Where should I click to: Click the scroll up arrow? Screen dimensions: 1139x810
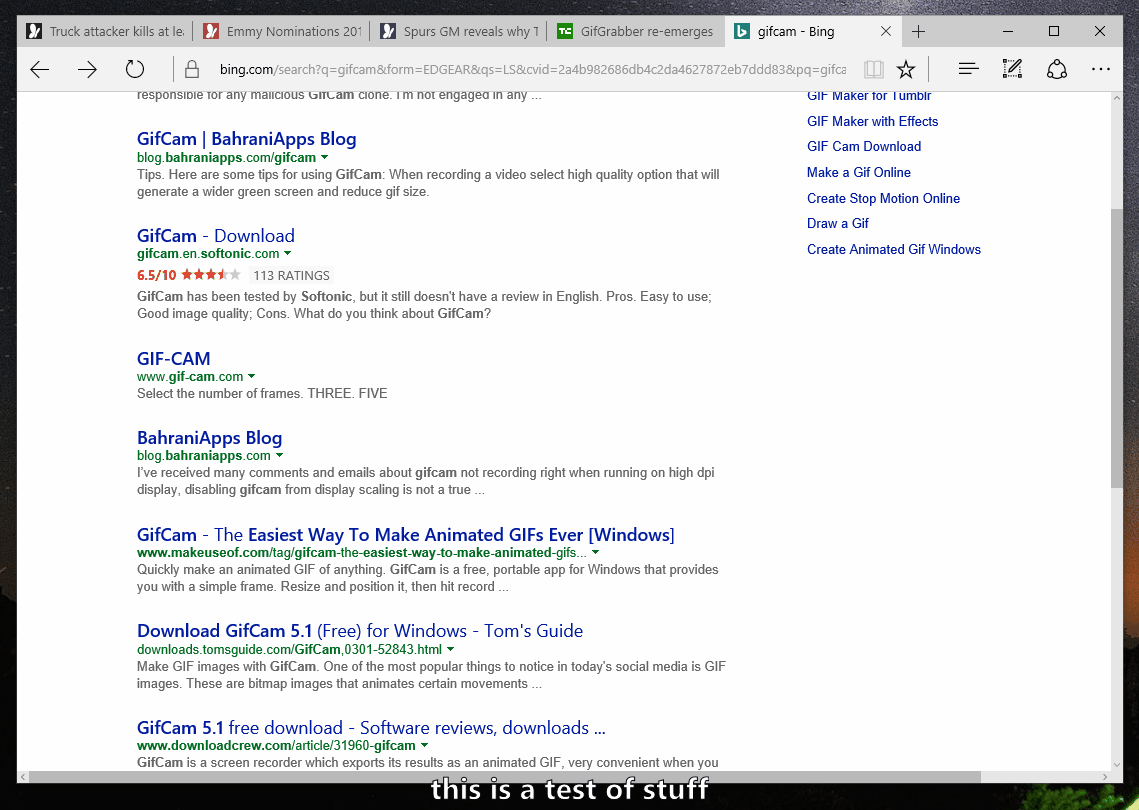(1116, 97)
